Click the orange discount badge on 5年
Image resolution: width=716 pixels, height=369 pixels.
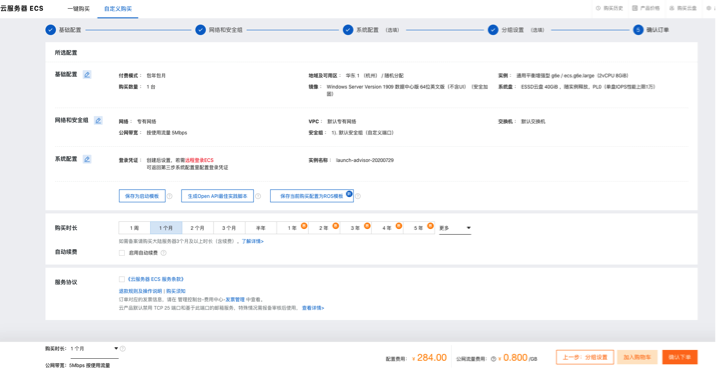pyautogui.click(x=430, y=225)
